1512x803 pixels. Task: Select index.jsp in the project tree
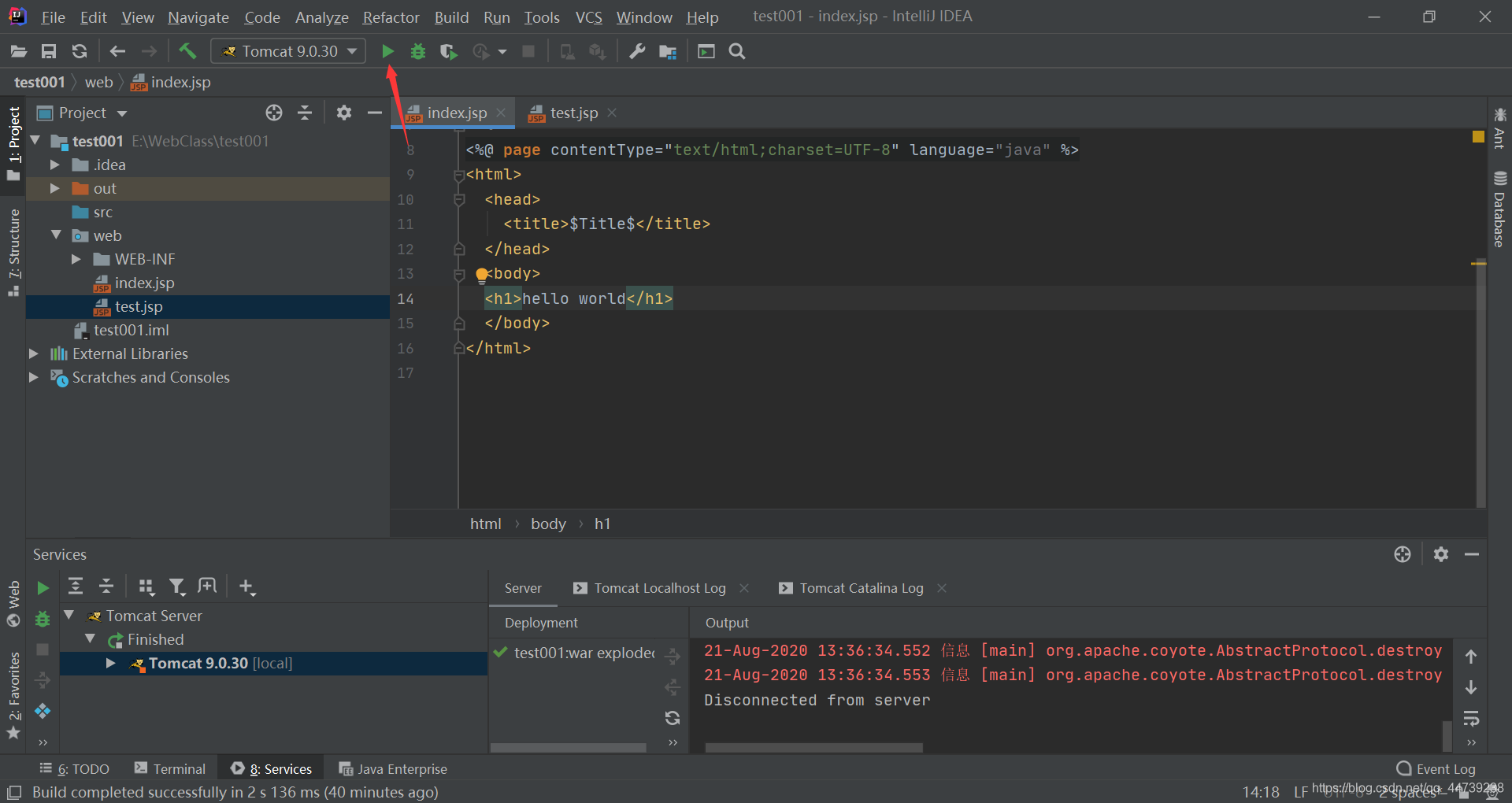coord(145,283)
